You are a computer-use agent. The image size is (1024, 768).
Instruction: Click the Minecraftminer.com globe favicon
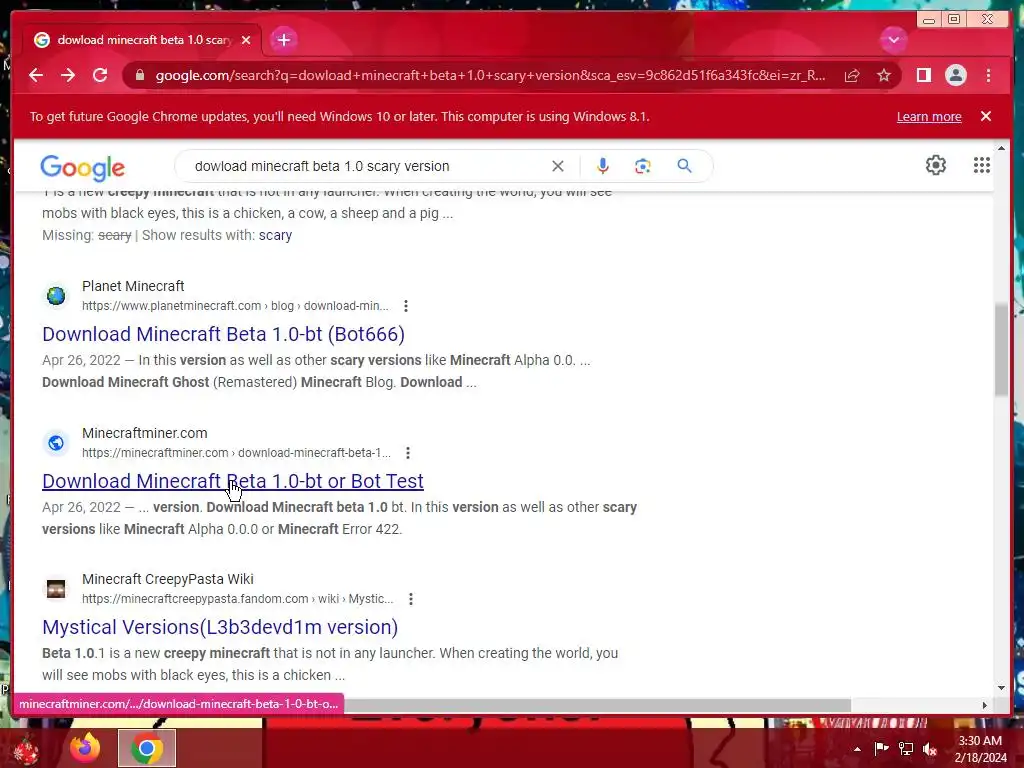click(x=56, y=443)
